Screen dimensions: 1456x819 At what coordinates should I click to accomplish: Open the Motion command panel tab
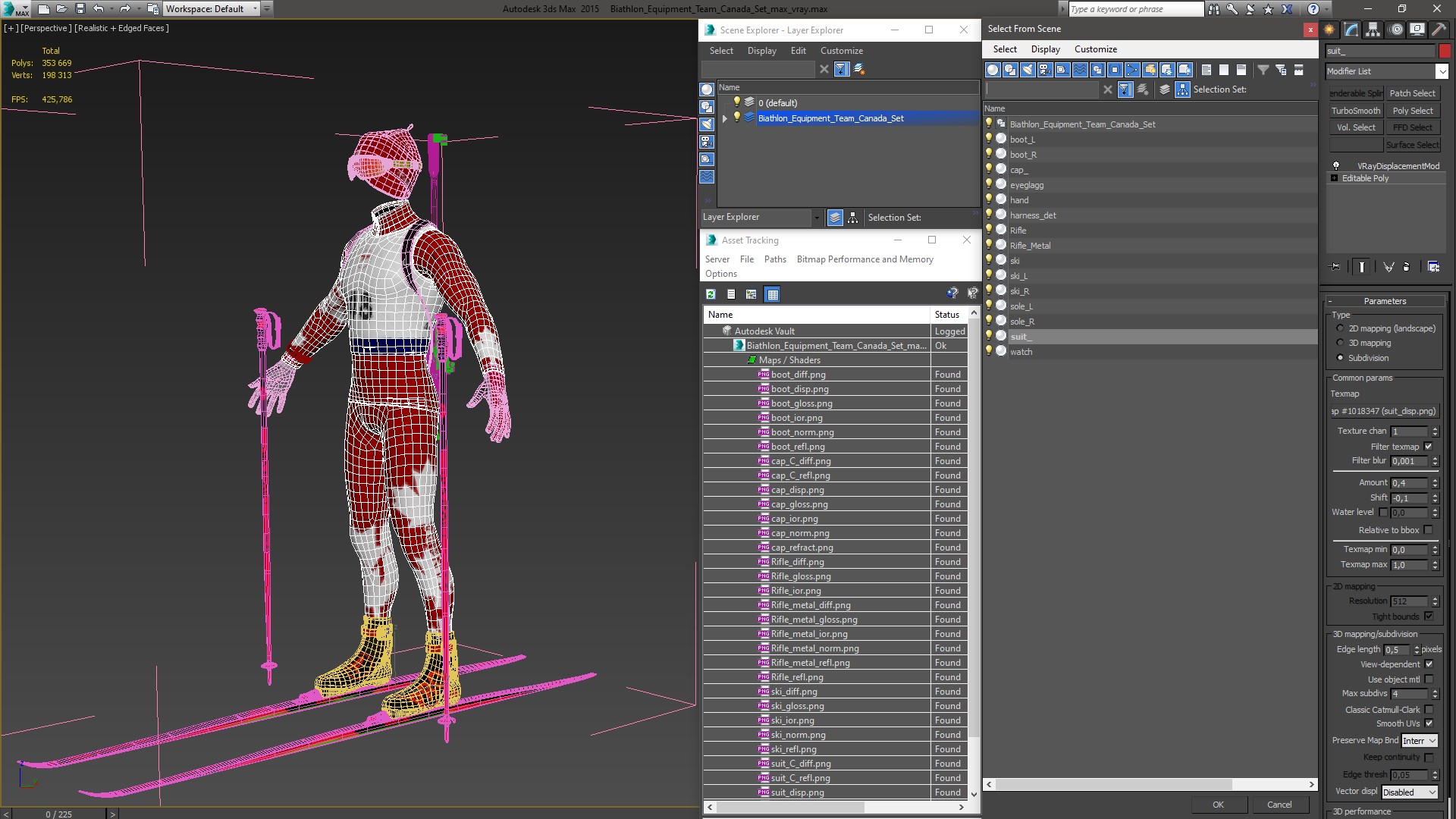1395,30
